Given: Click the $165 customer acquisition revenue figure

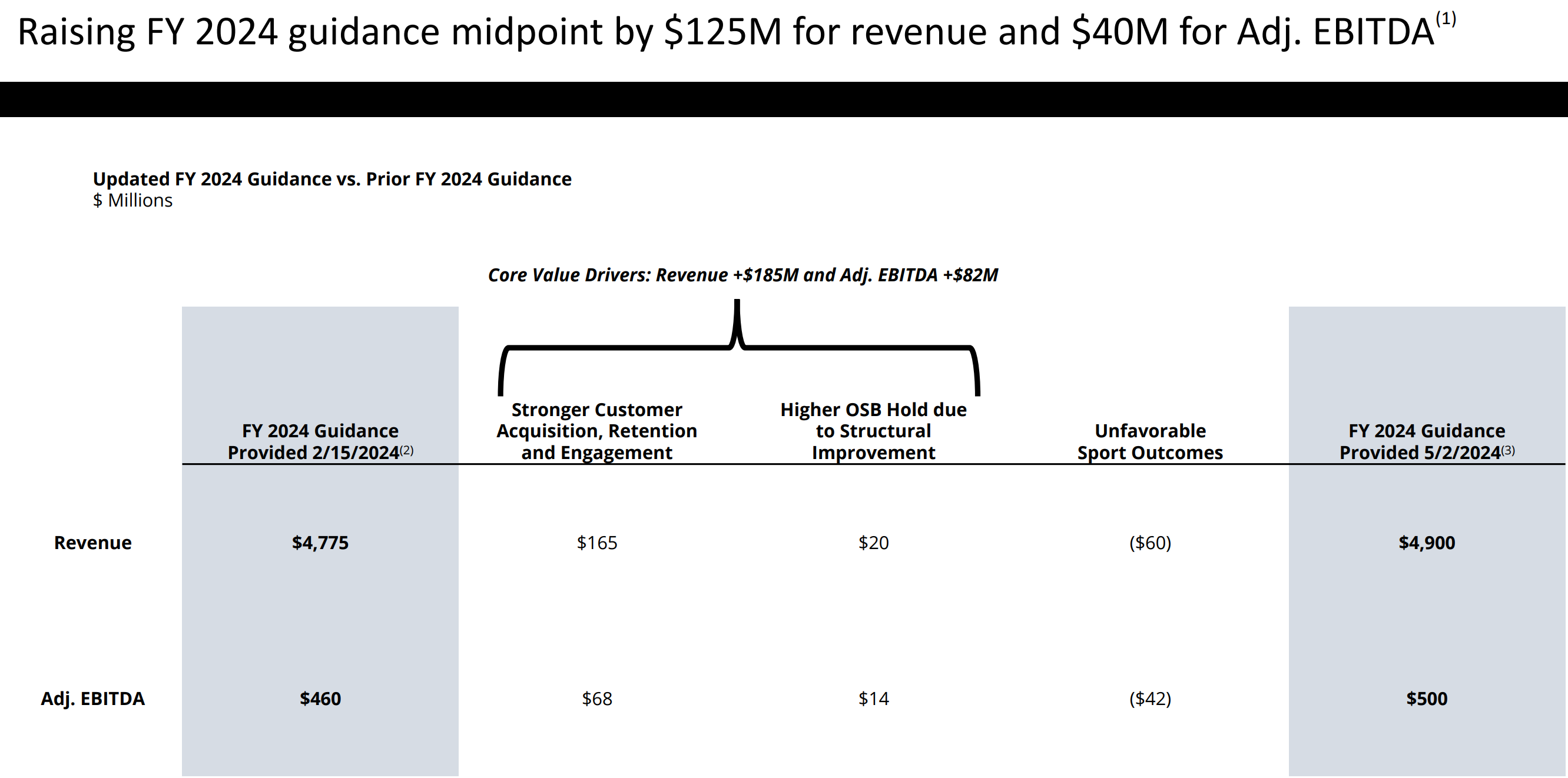Looking at the screenshot, I should tap(596, 543).
